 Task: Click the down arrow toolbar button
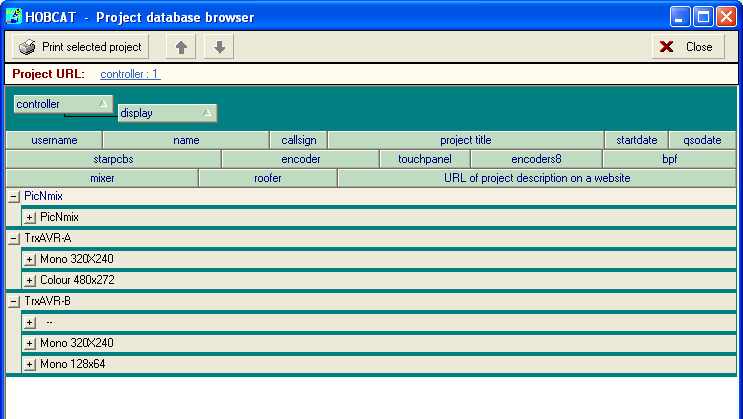click(220, 47)
